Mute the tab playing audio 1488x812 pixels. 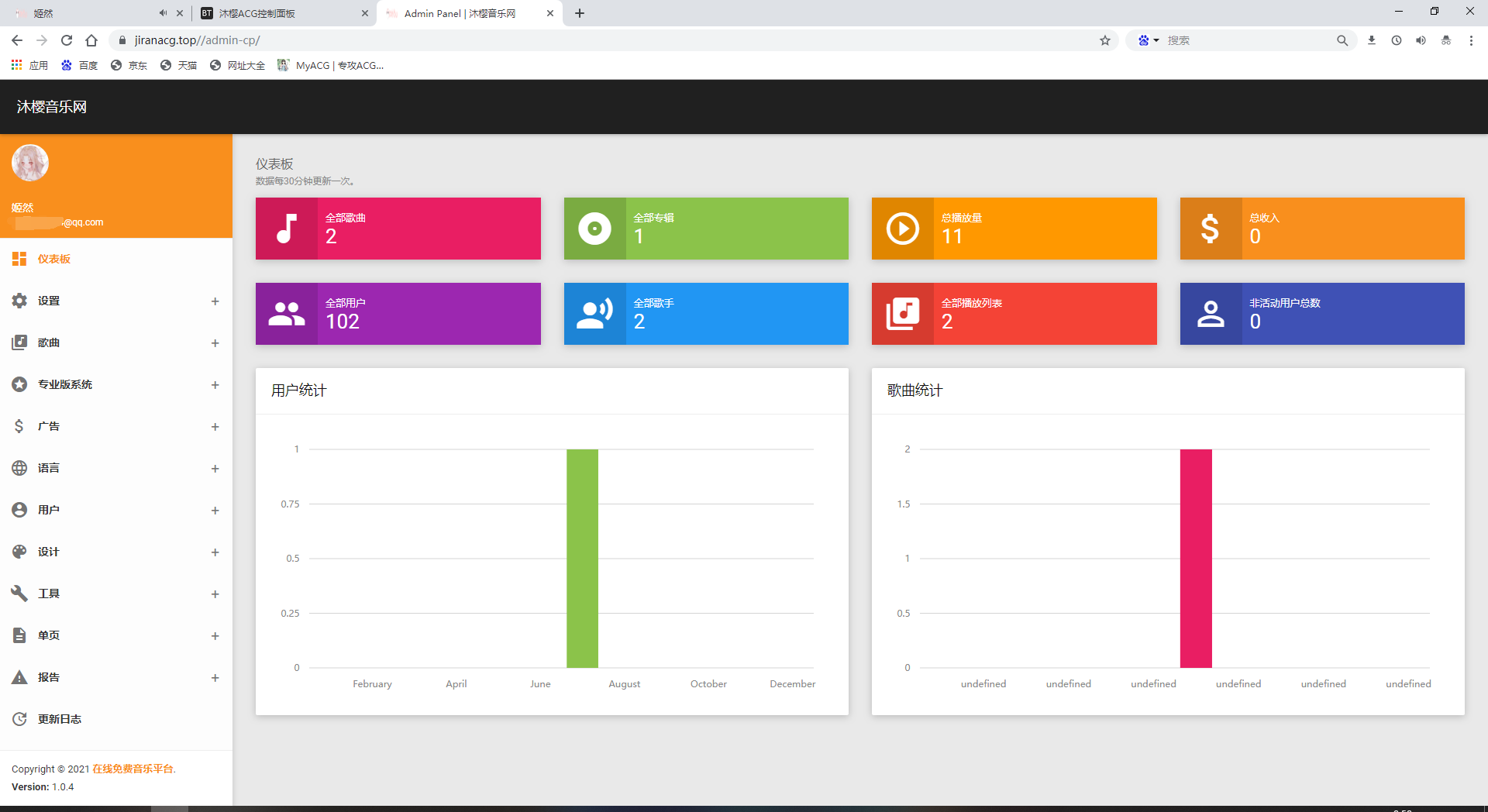163,13
